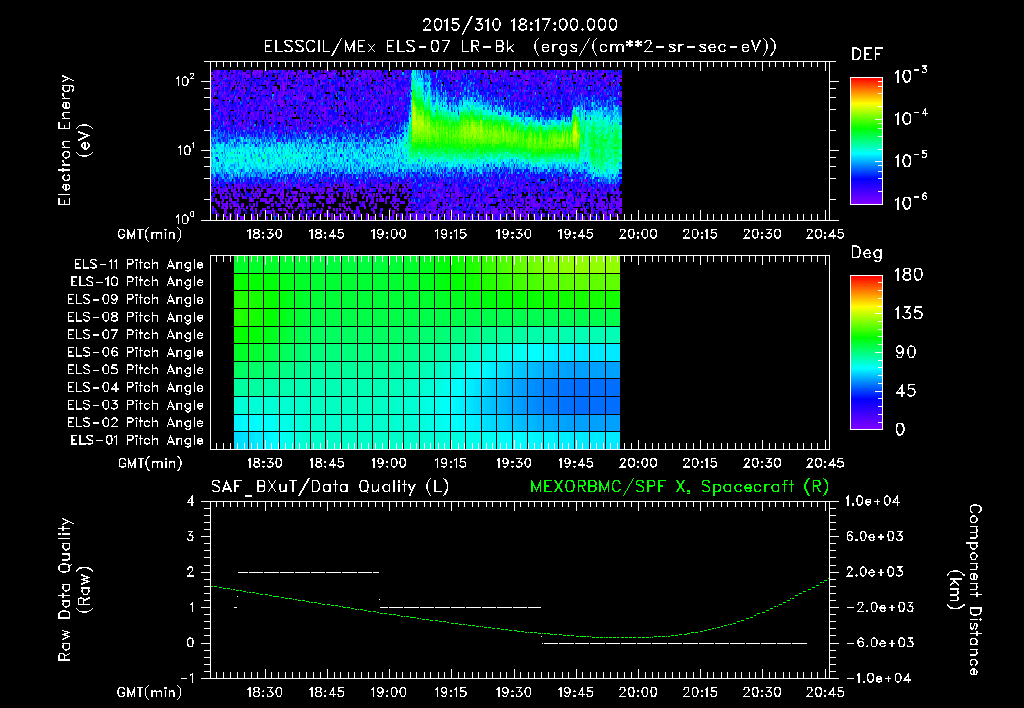Choose the 'ELS-05 Pitch Angle' row label
Viewport: 1024px width, 708px height.
(x=135, y=370)
